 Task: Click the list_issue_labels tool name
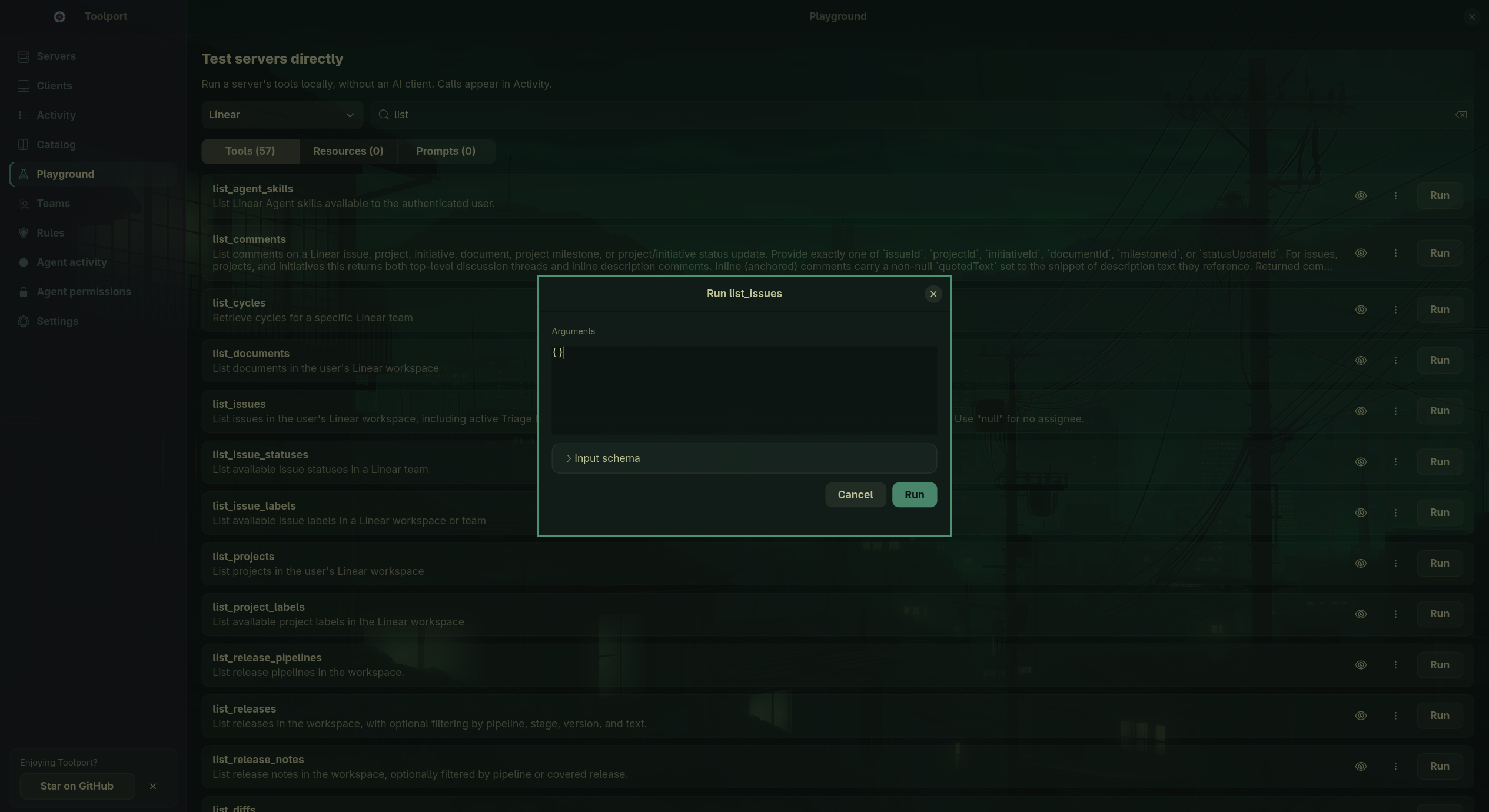point(254,506)
